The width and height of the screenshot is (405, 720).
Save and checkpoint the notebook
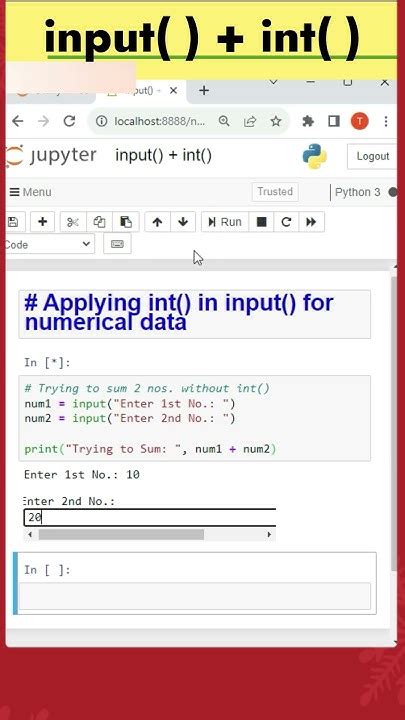(13, 222)
